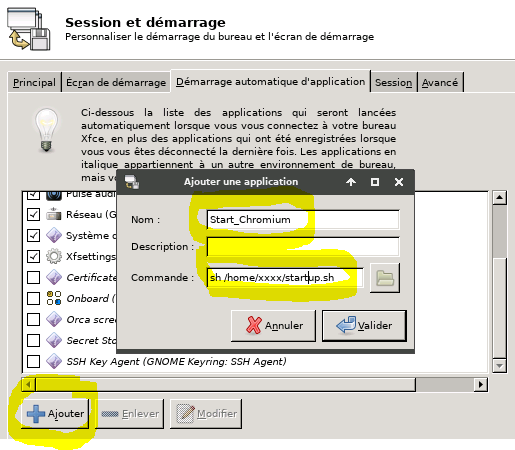Screen dimensions: 515x450
Task: Click the Onboard application icon in list
Action: (x=54, y=298)
